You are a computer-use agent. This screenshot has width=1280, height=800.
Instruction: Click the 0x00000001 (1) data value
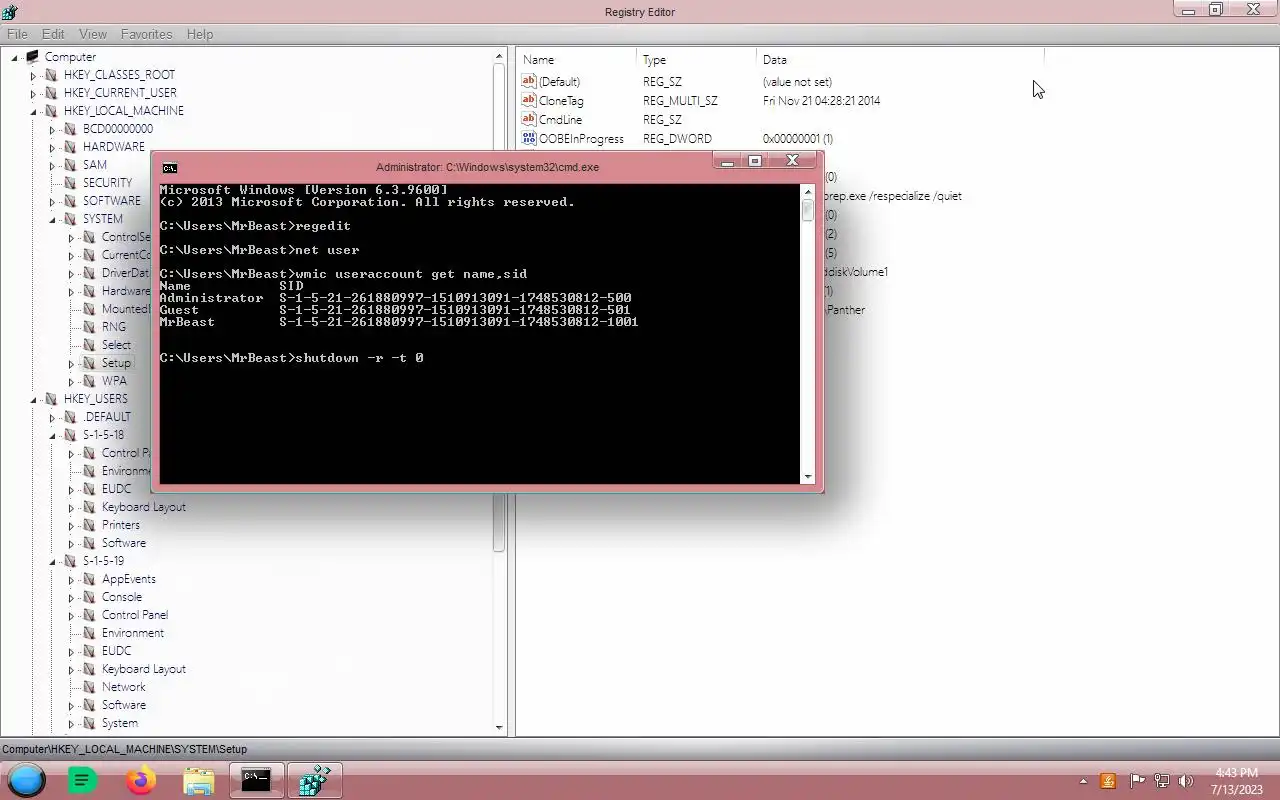click(x=797, y=139)
